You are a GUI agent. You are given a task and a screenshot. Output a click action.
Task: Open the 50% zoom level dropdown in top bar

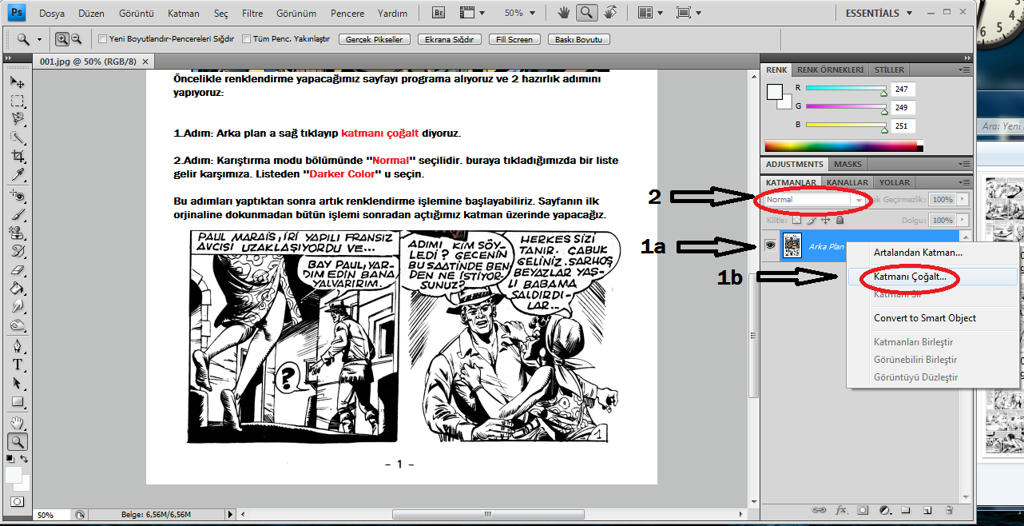519,13
